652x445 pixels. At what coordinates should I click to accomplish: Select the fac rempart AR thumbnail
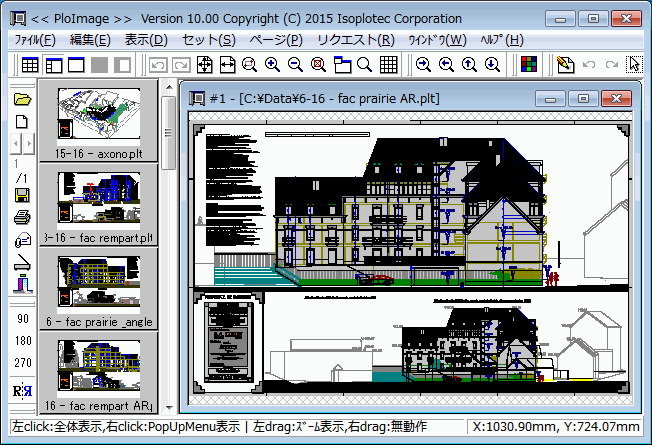99,372
